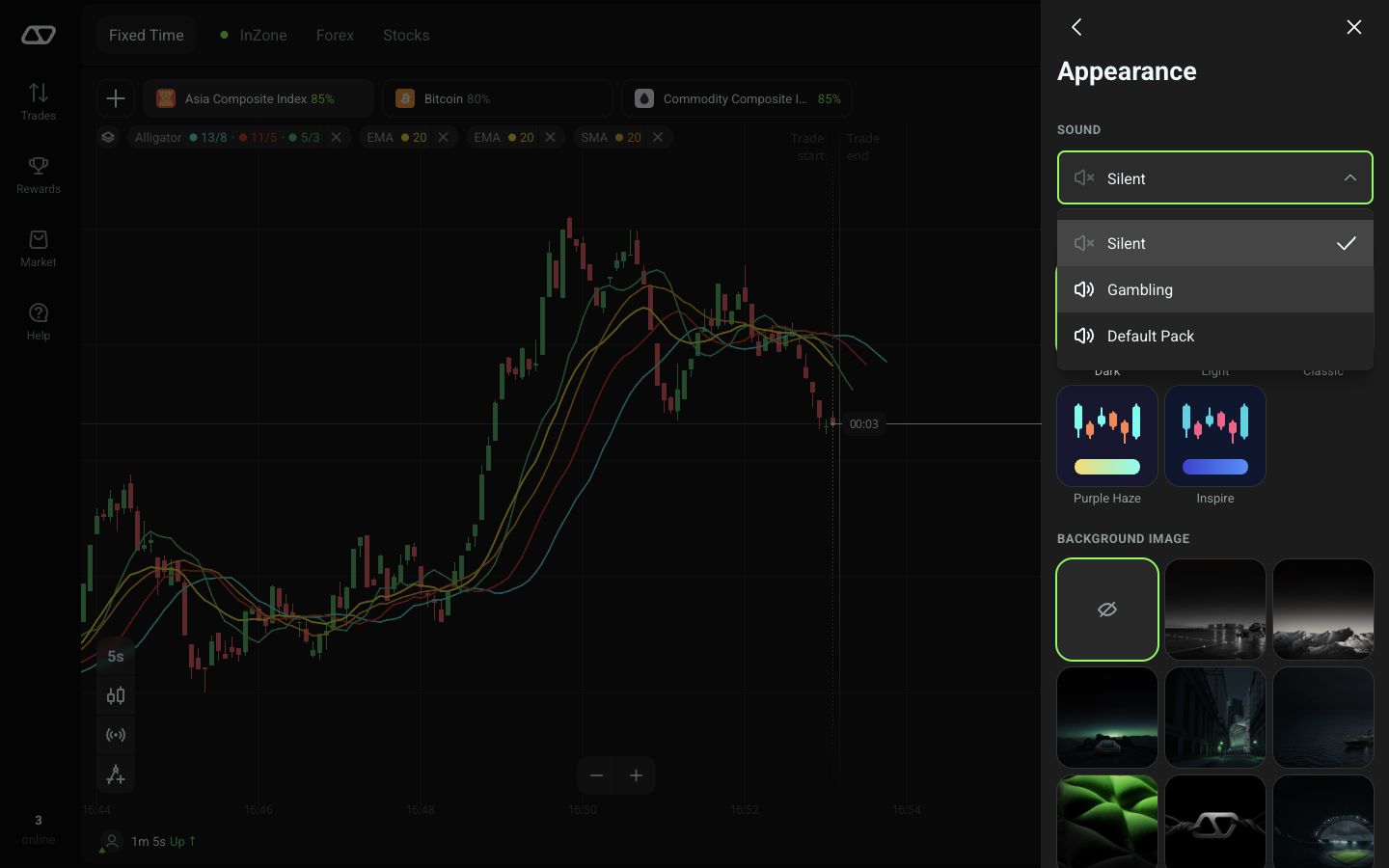Open the Trades sidebar section

(39, 102)
